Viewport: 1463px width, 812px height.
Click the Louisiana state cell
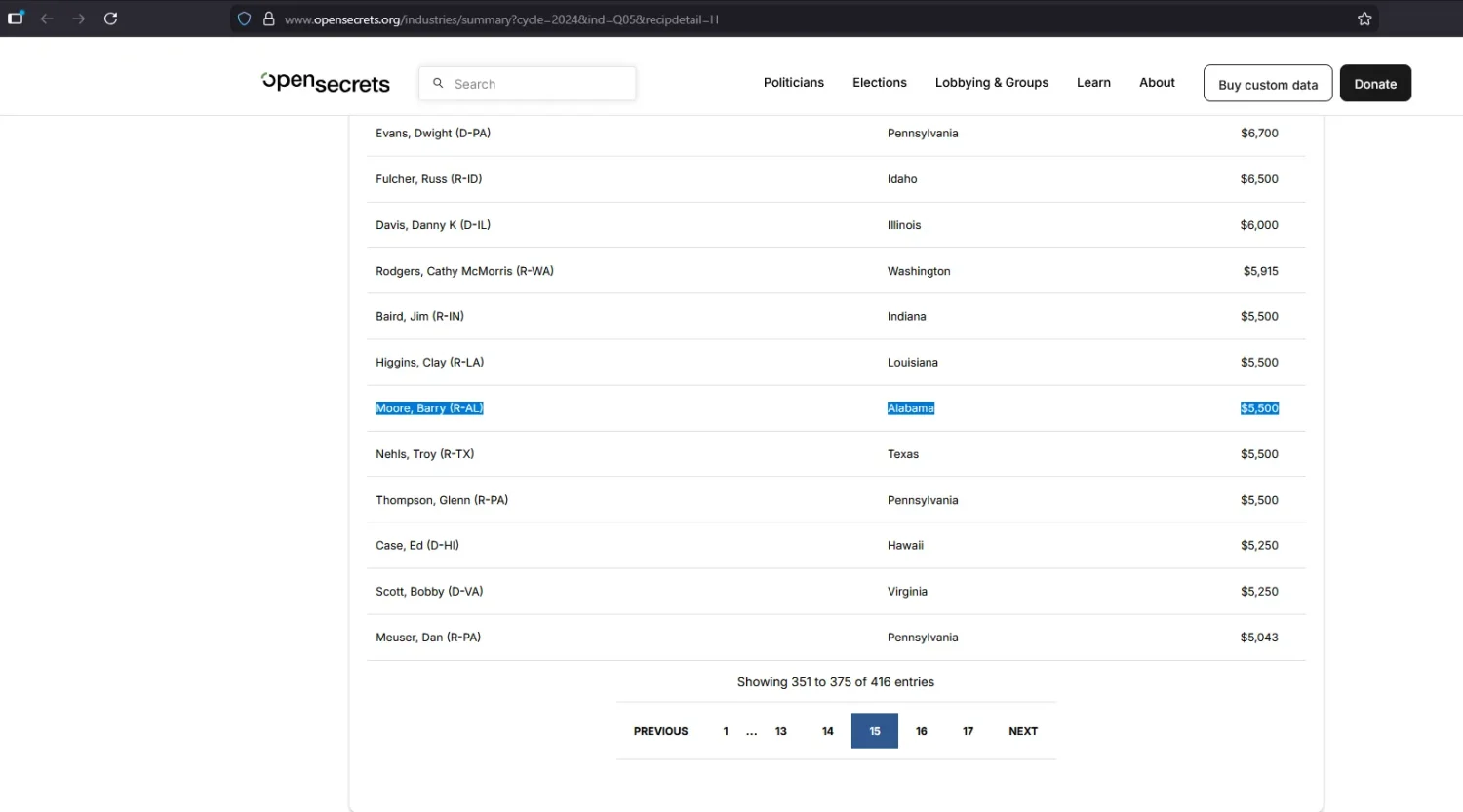913,363
